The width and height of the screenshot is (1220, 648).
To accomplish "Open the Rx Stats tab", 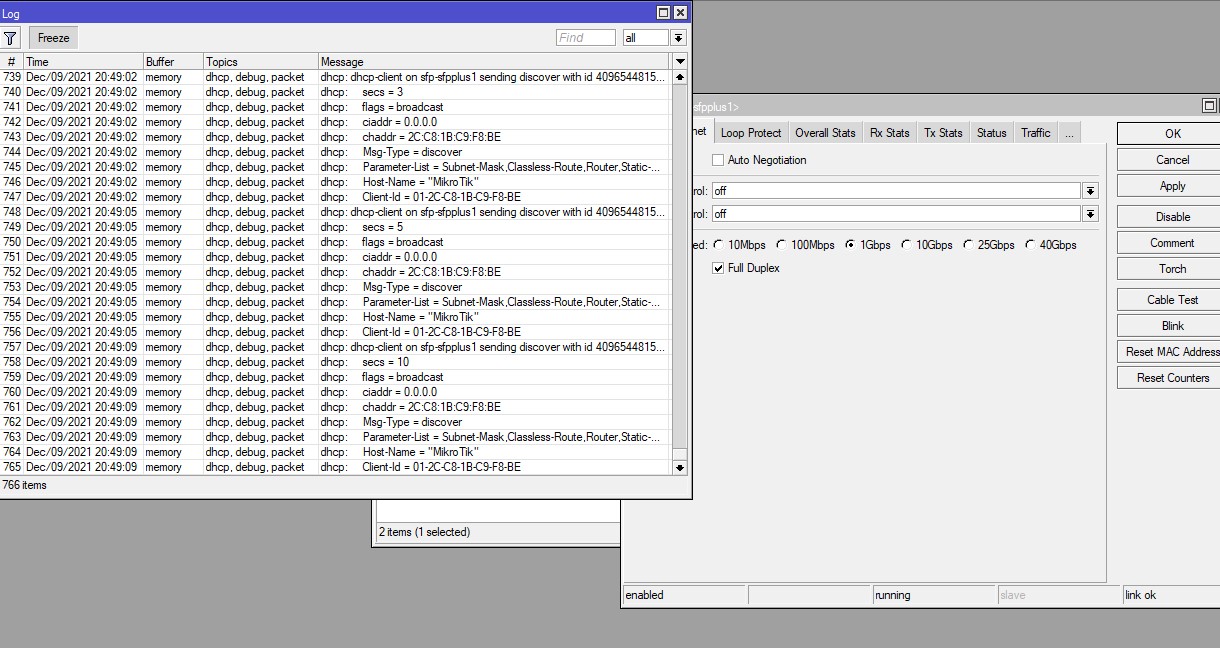I will pyautogui.click(x=889, y=133).
